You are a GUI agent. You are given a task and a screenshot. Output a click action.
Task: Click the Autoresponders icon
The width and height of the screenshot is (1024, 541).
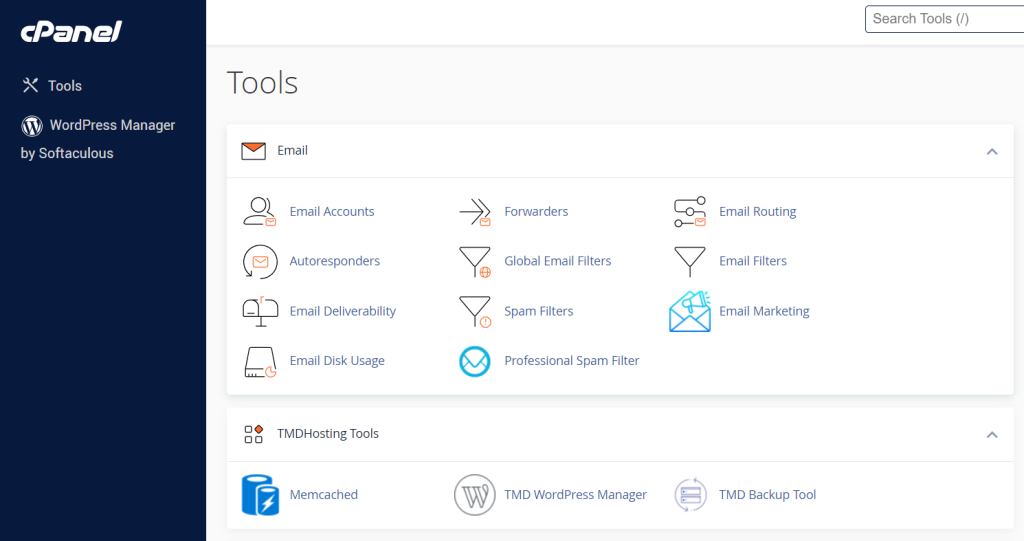click(260, 261)
